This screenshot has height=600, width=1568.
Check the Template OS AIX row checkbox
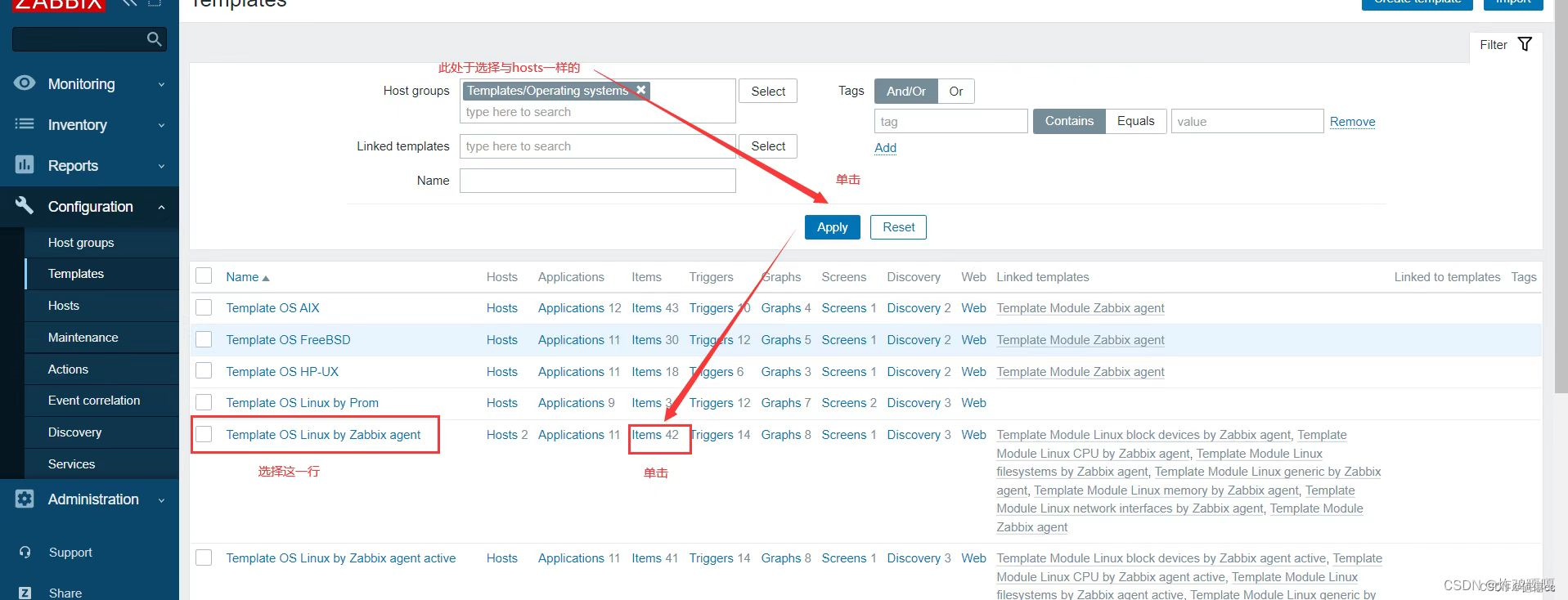point(204,307)
